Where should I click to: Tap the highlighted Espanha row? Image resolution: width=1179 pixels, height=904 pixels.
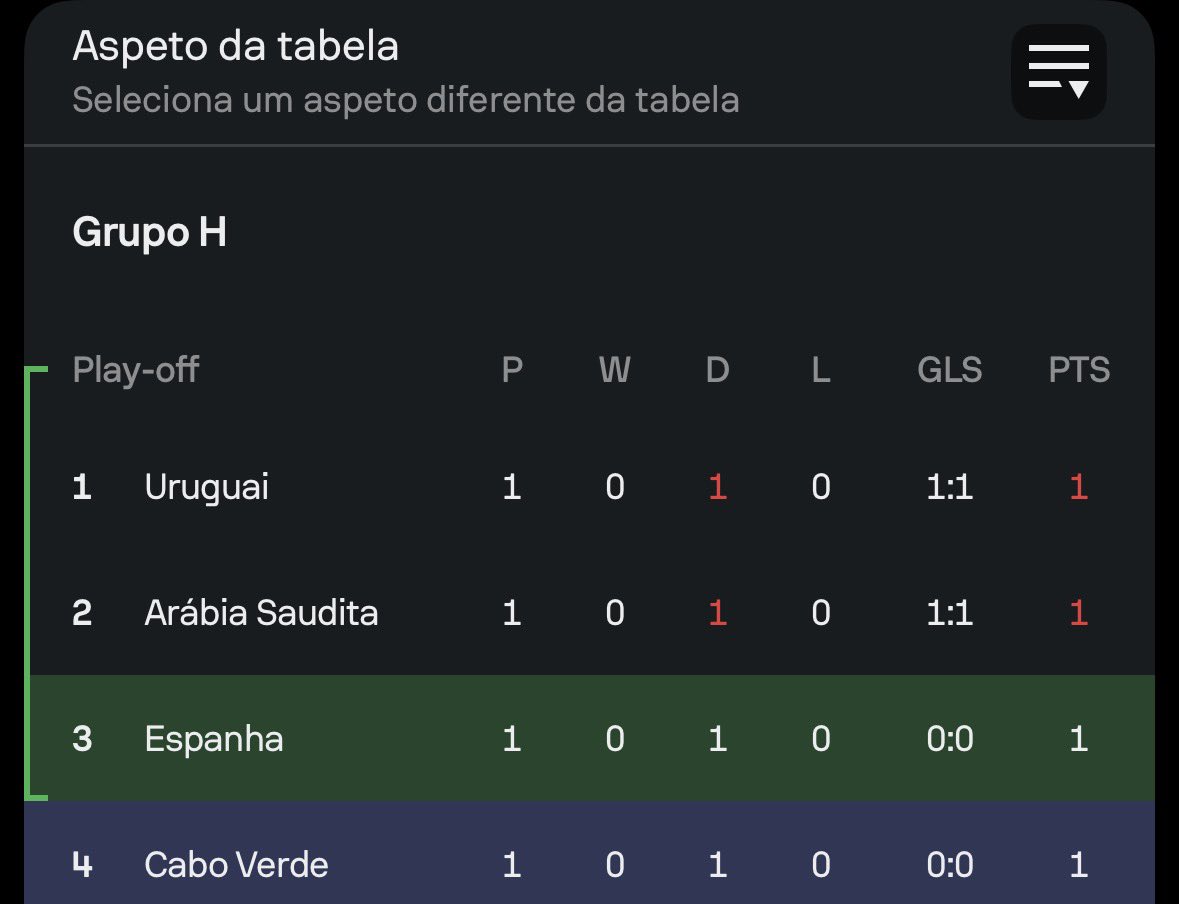tap(590, 739)
